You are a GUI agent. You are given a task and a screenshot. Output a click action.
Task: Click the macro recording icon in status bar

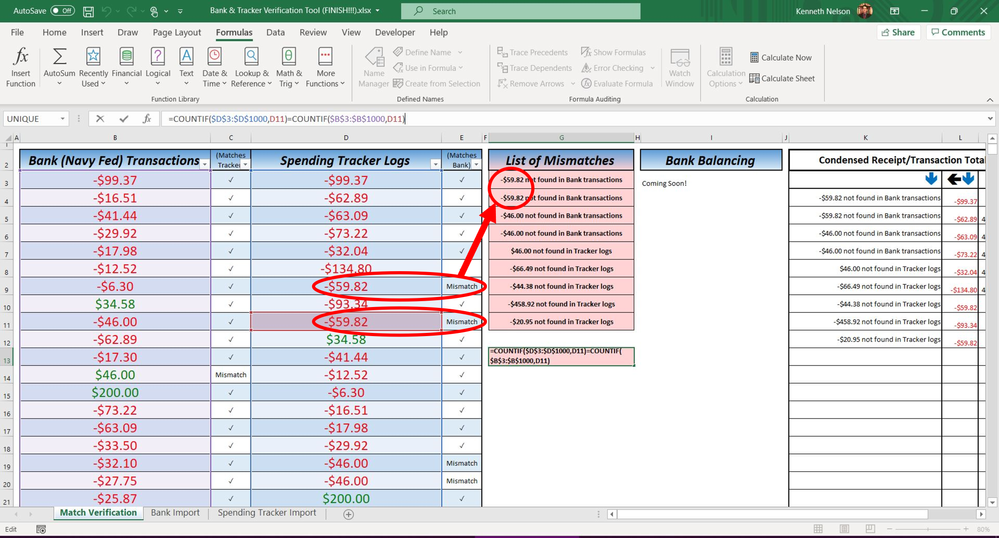41,529
